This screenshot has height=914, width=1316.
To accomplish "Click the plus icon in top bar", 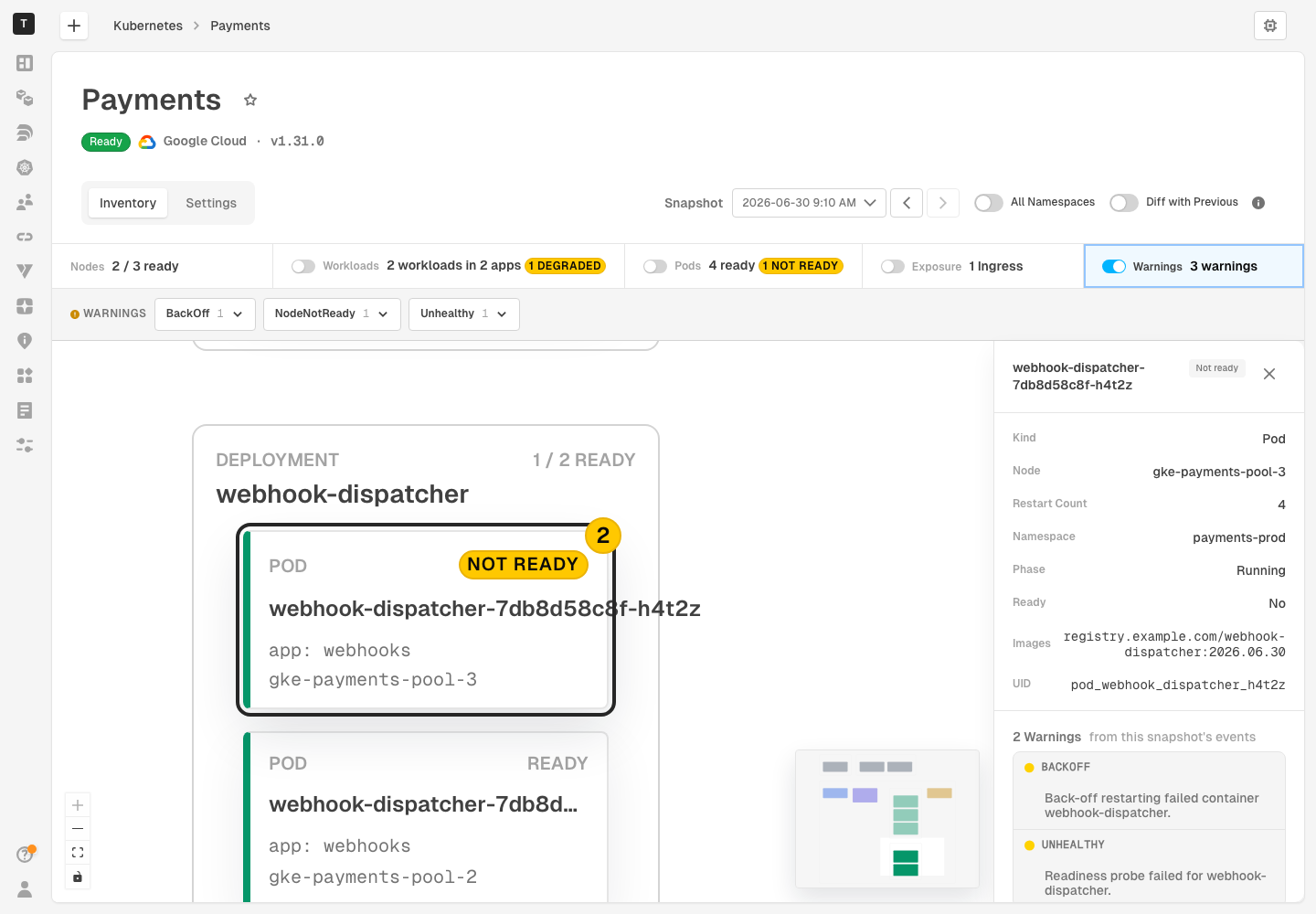I will click(74, 26).
